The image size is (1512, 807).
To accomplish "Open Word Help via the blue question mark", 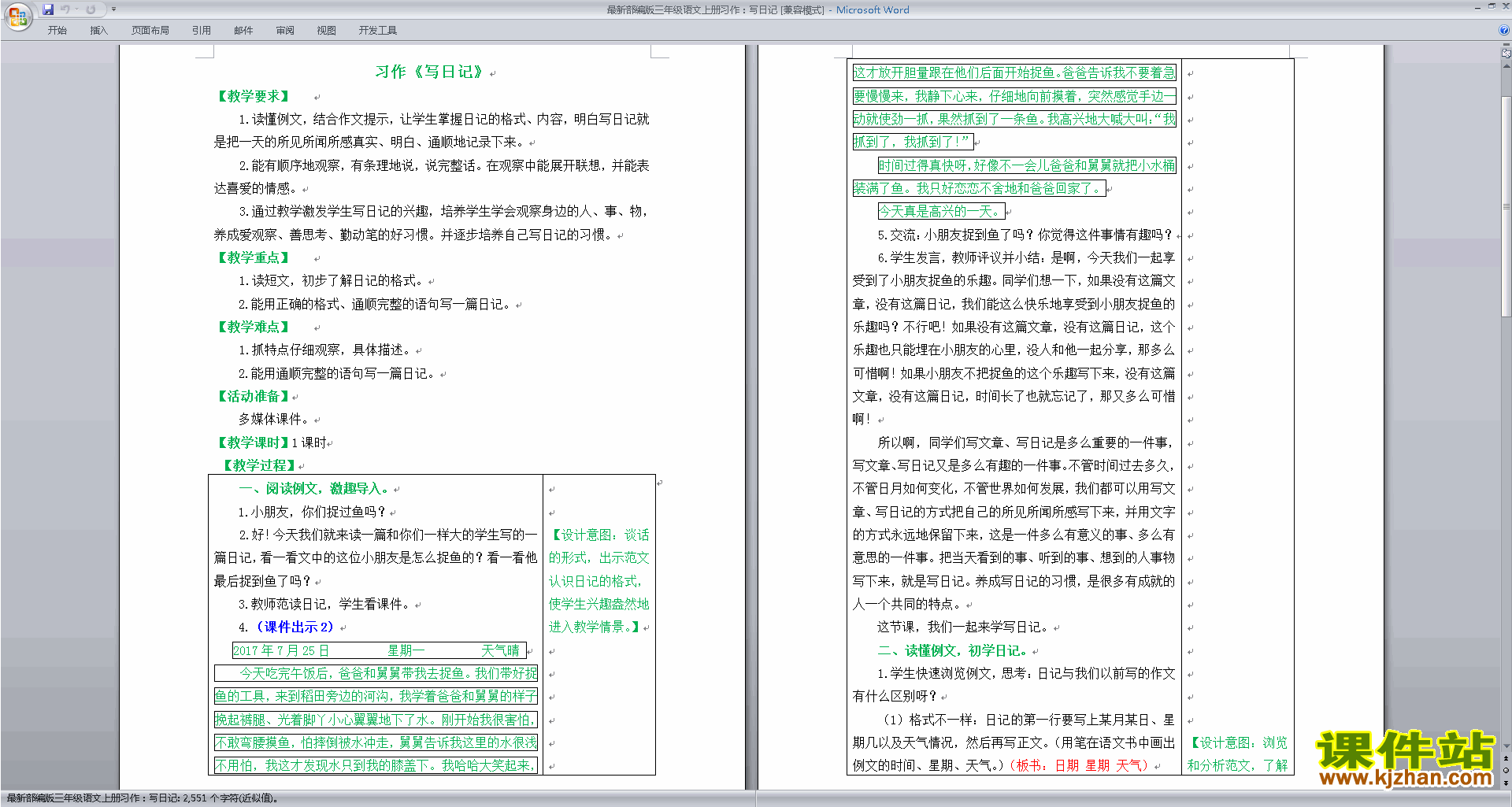I will [x=1504, y=30].
